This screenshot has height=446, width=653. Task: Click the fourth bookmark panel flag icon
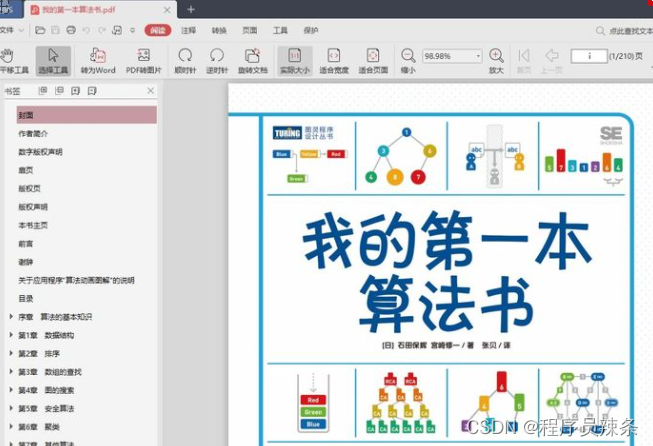[92, 91]
